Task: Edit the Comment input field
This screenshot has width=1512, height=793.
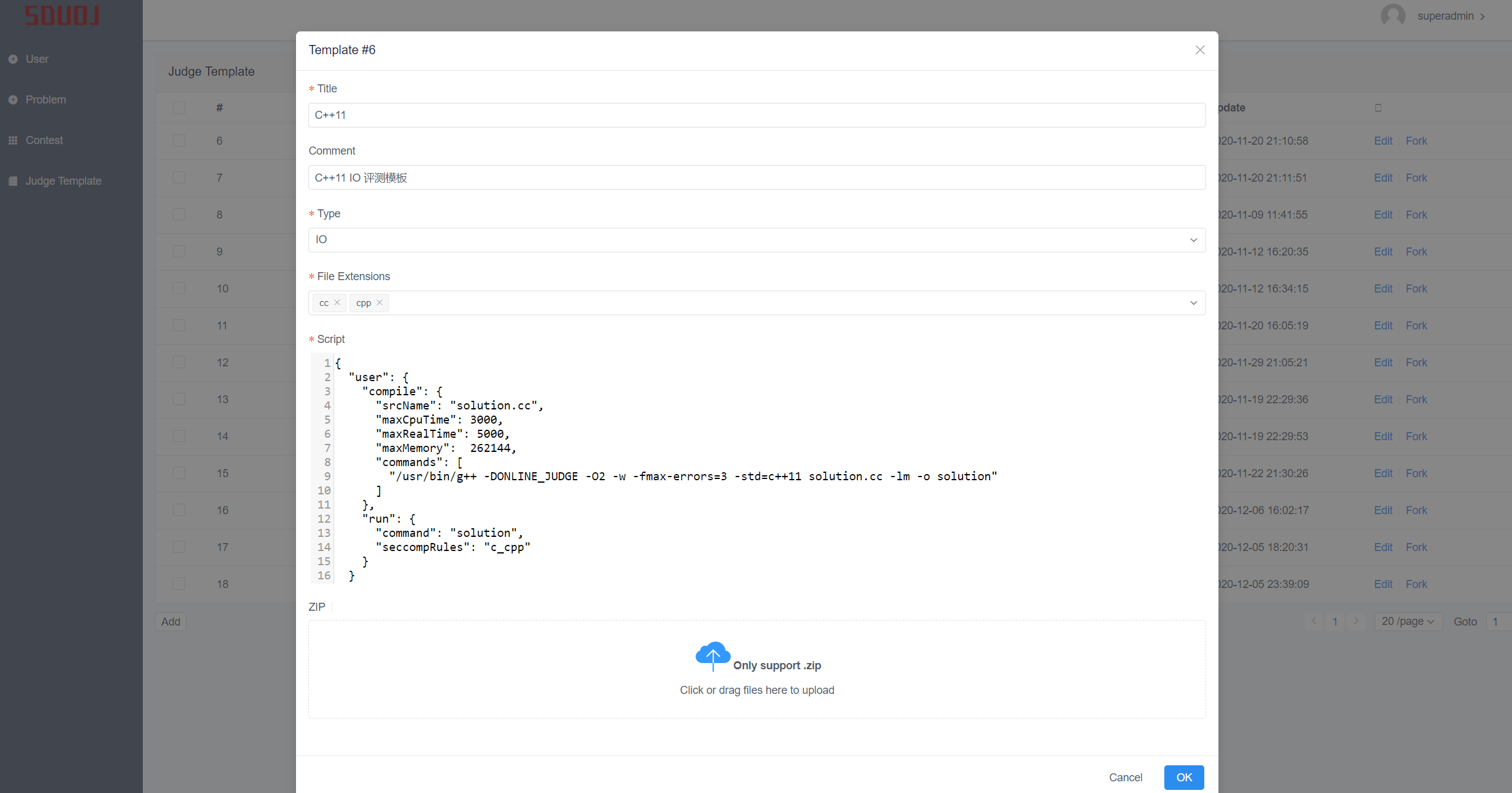Action: pos(756,177)
